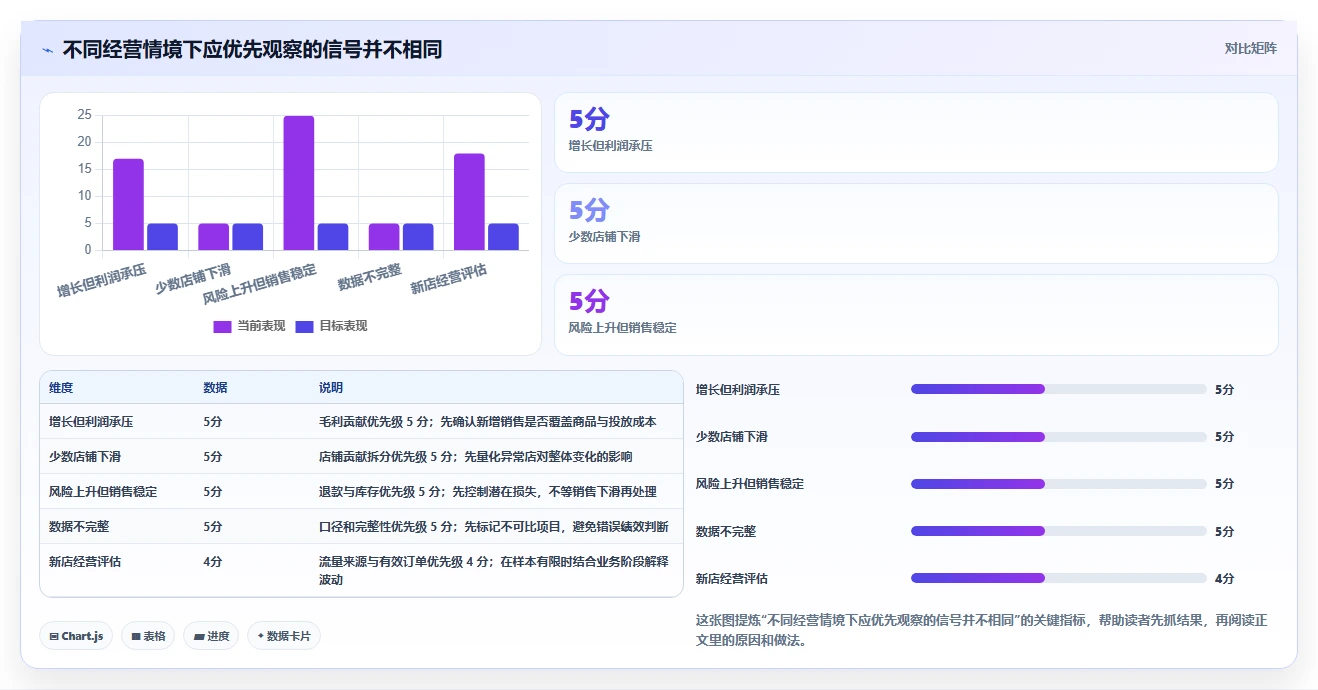Click the Chart.js tag chip
This screenshot has width=1318, height=690.
click(x=76, y=636)
